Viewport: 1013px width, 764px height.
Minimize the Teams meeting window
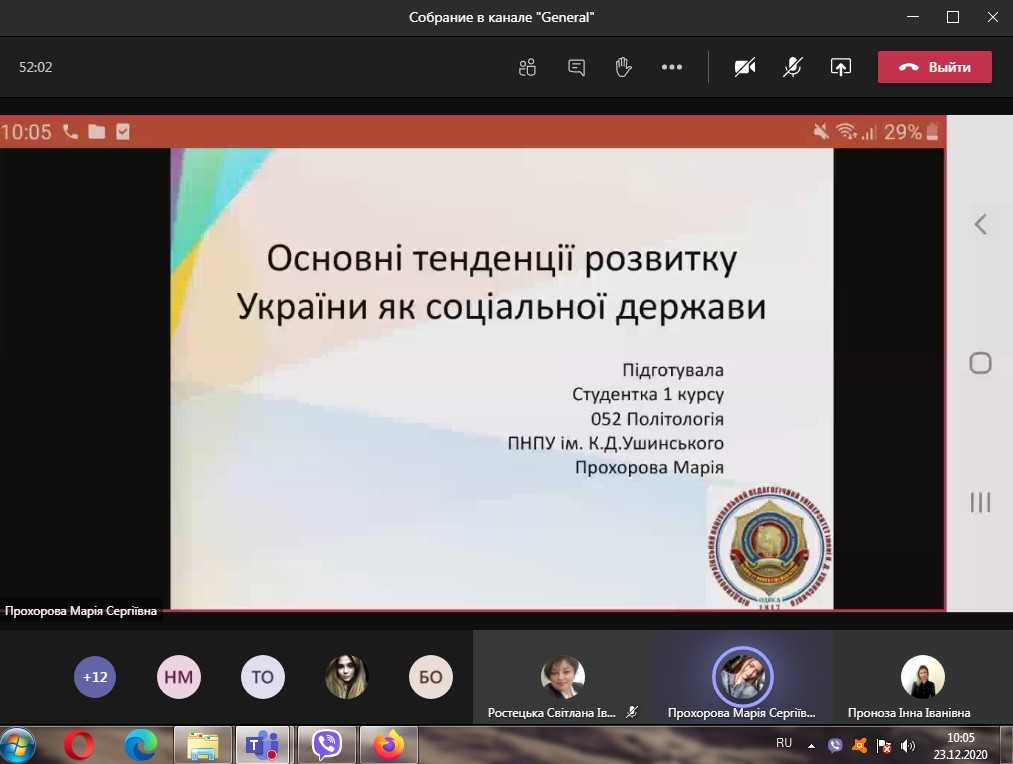point(913,17)
